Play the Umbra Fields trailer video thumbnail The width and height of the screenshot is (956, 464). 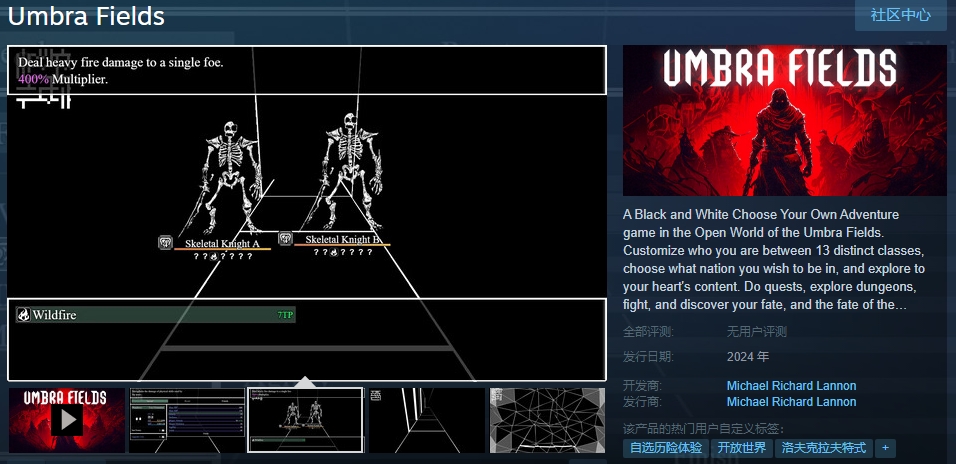click(66, 420)
